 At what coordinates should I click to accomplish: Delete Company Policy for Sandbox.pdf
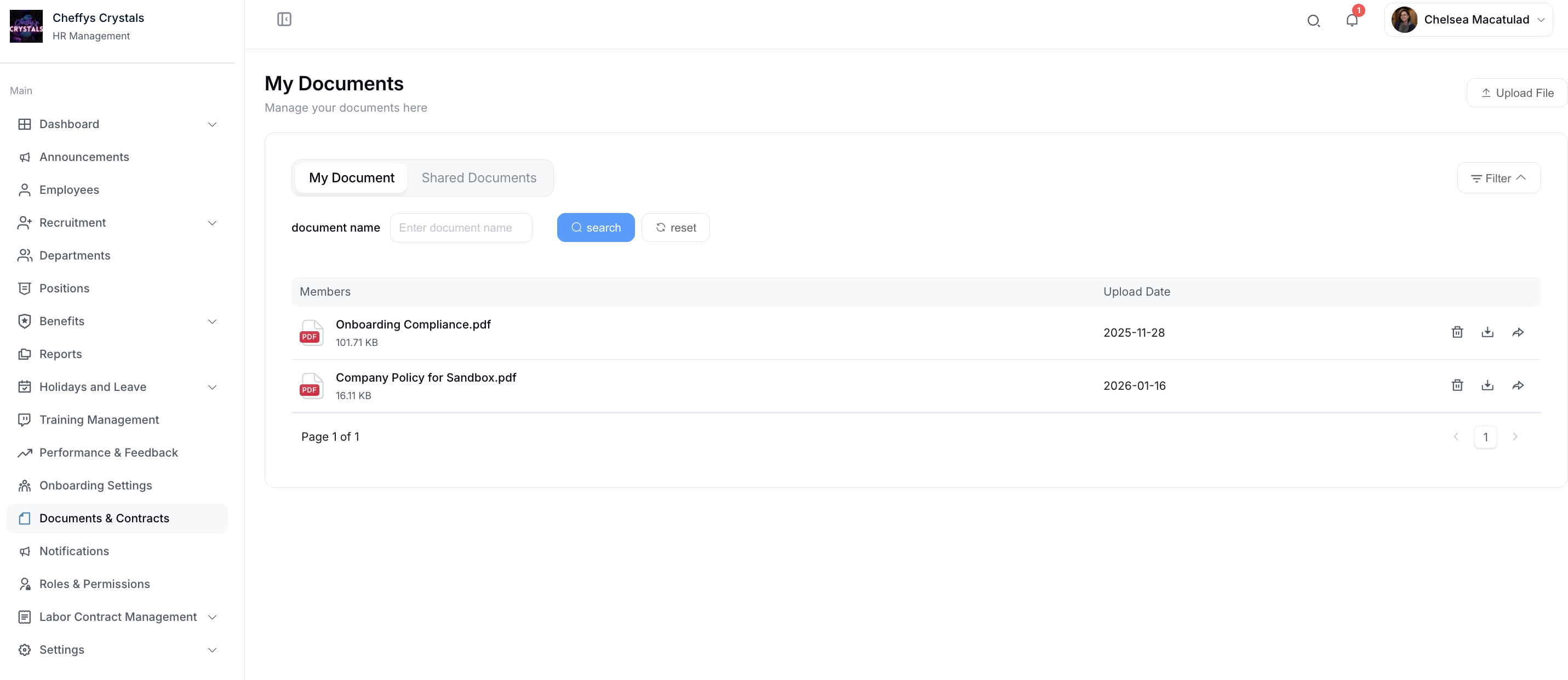point(1457,385)
